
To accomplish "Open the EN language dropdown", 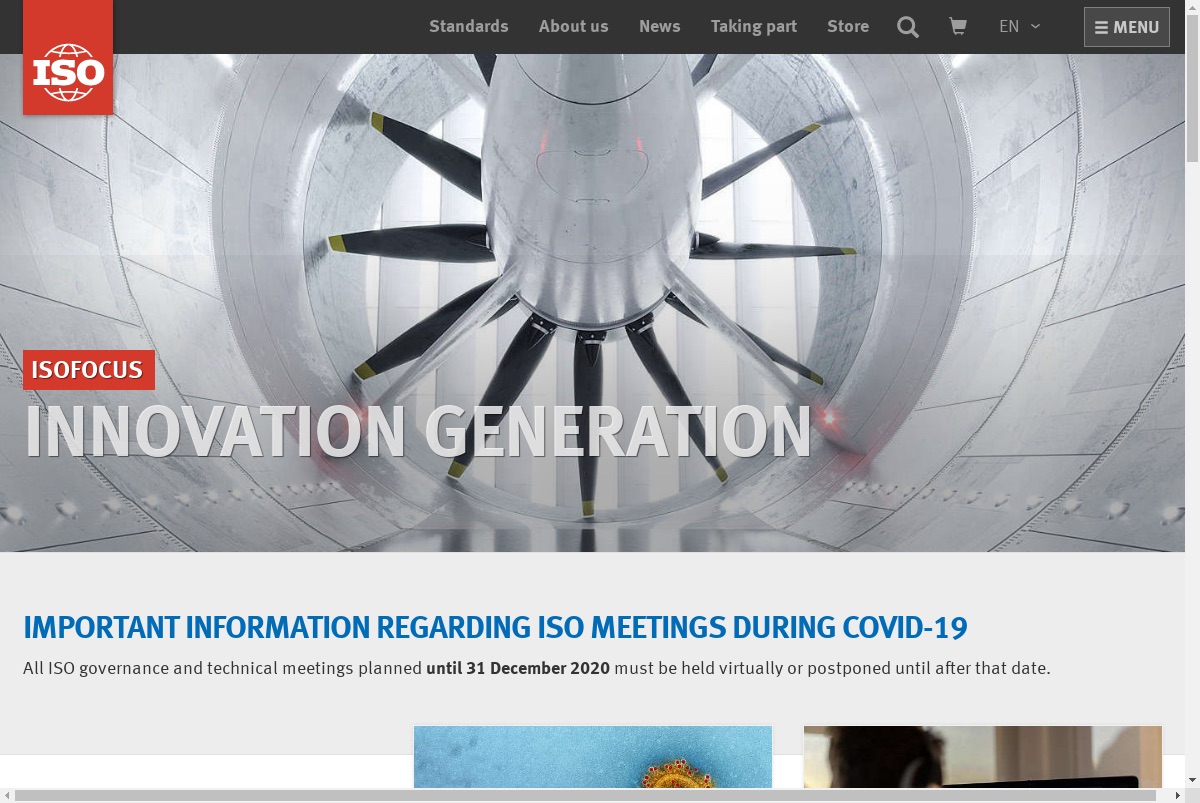I will [x=1020, y=26].
